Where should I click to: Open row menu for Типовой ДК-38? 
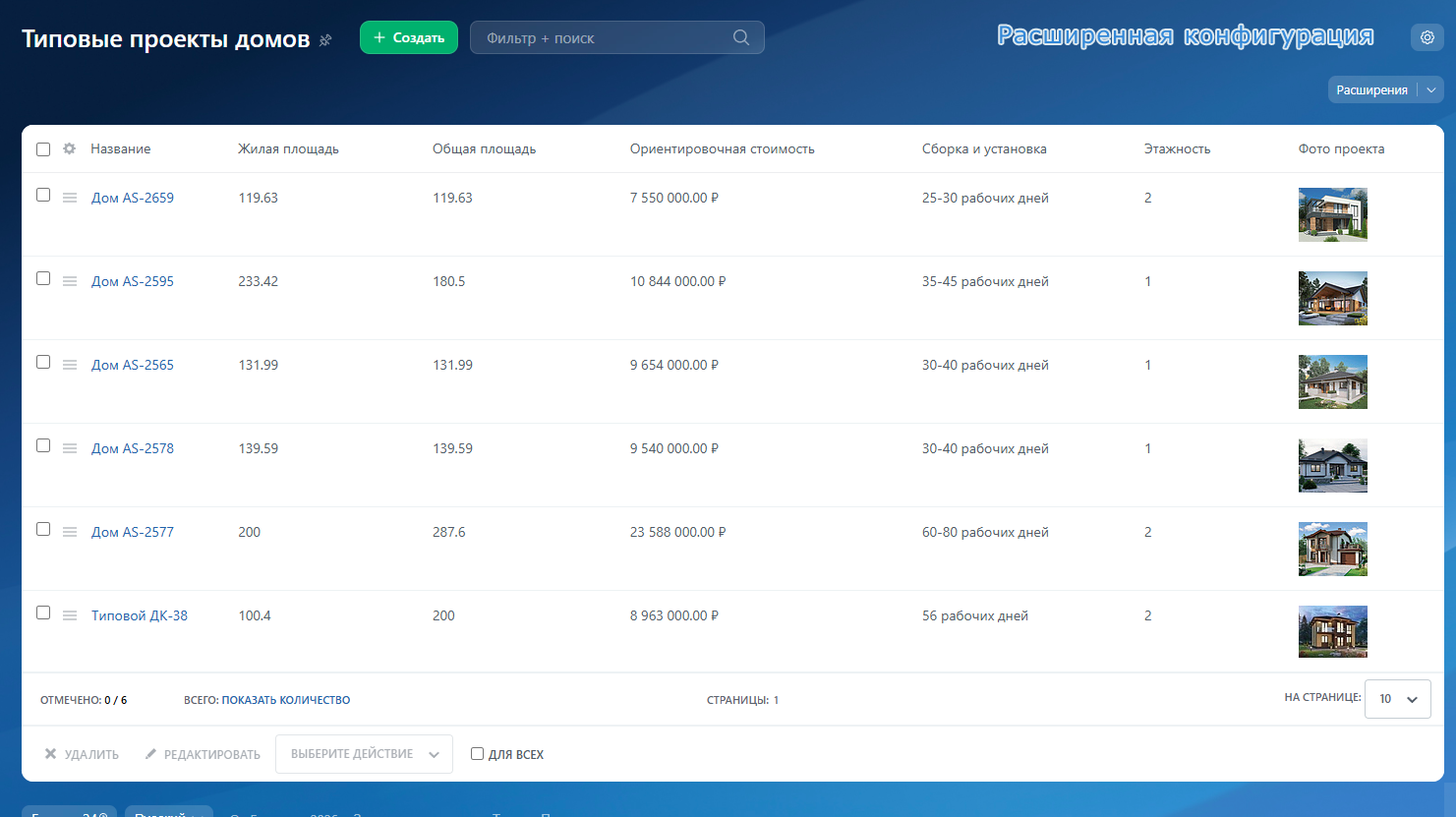70,615
